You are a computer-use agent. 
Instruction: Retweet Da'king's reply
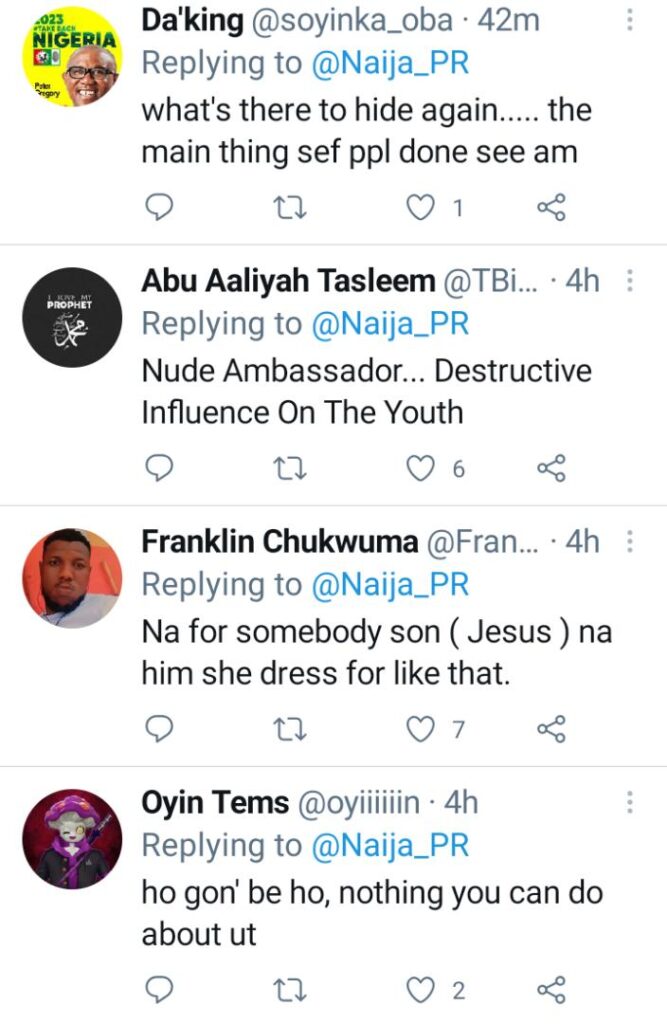tap(291, 207)
